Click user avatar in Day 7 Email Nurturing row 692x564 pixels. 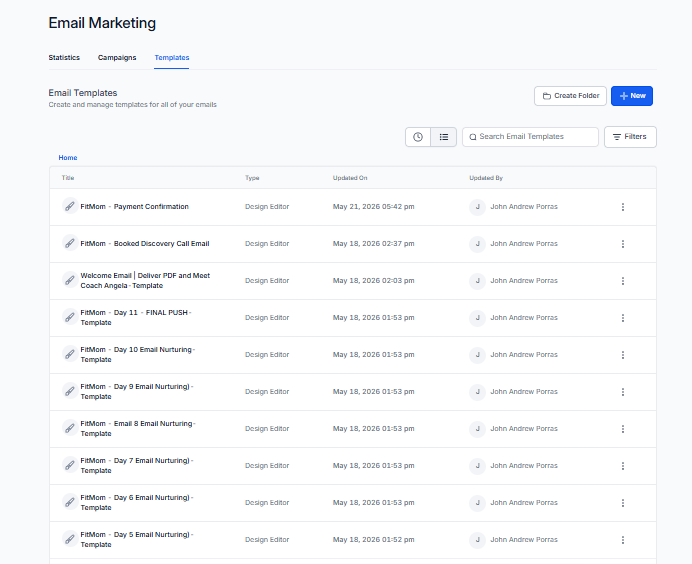click(478, 466)
